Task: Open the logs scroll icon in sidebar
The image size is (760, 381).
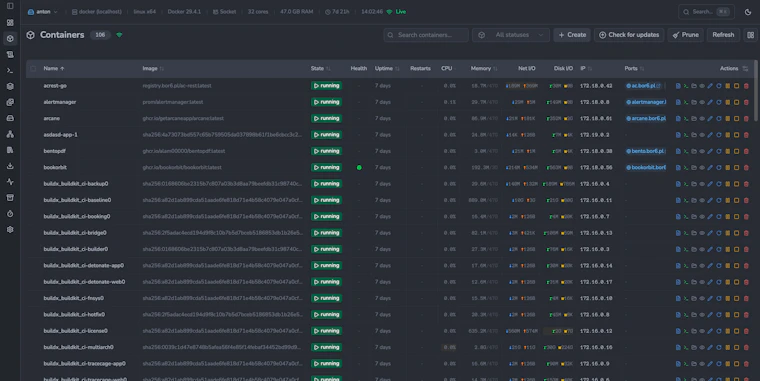Action: click(10, 54)
